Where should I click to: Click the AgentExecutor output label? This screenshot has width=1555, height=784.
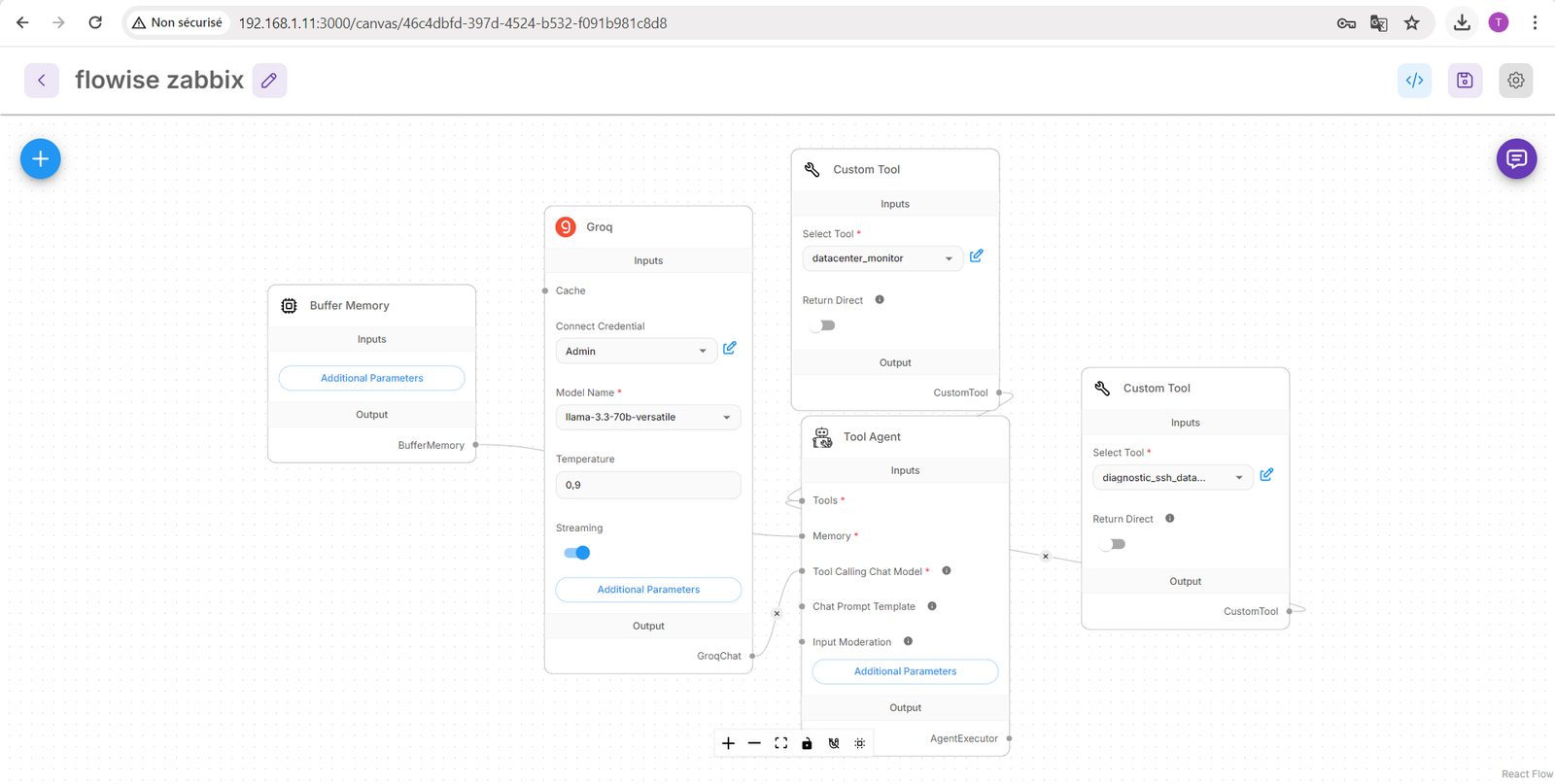(964, 738)
